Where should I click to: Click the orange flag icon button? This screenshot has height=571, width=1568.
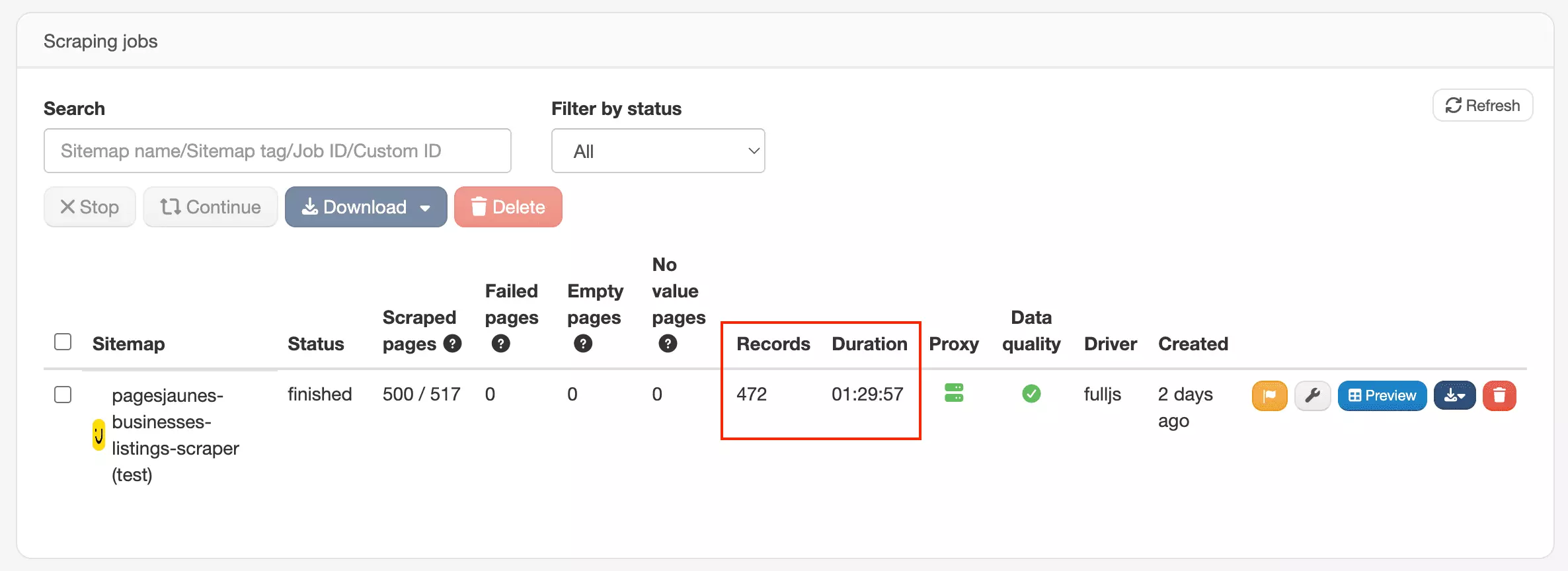[x=1269, y=396]
